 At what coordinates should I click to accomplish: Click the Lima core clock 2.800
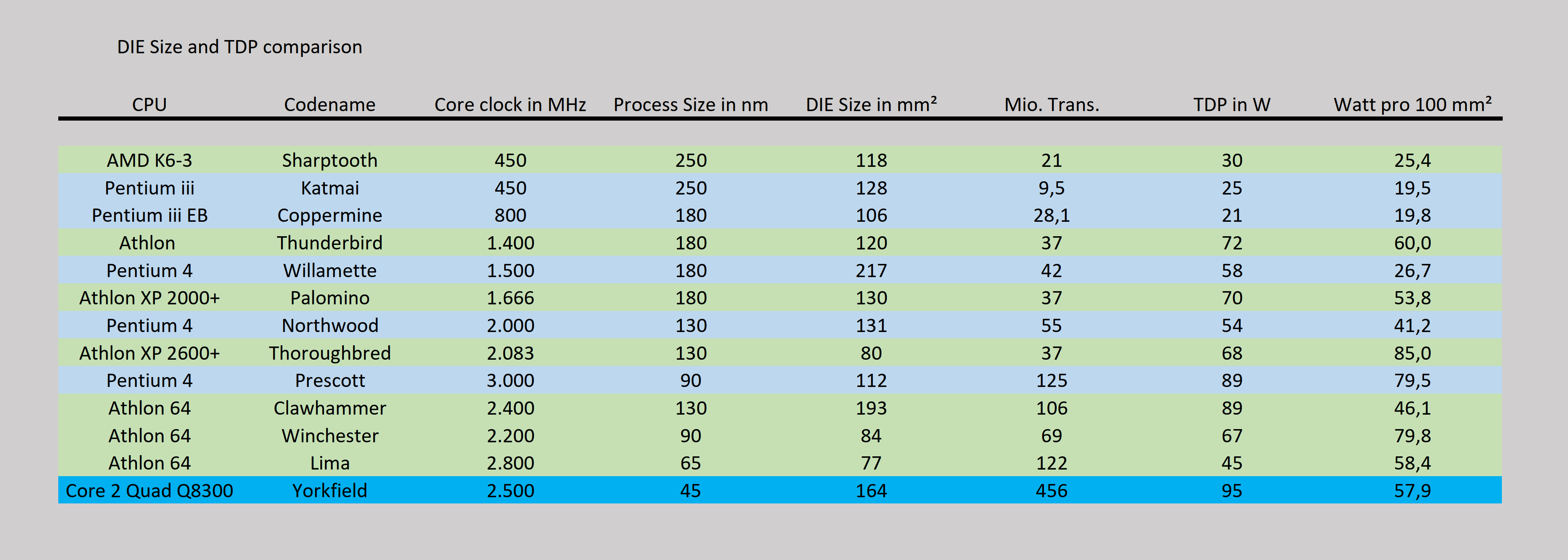click(x=510, y=463)
